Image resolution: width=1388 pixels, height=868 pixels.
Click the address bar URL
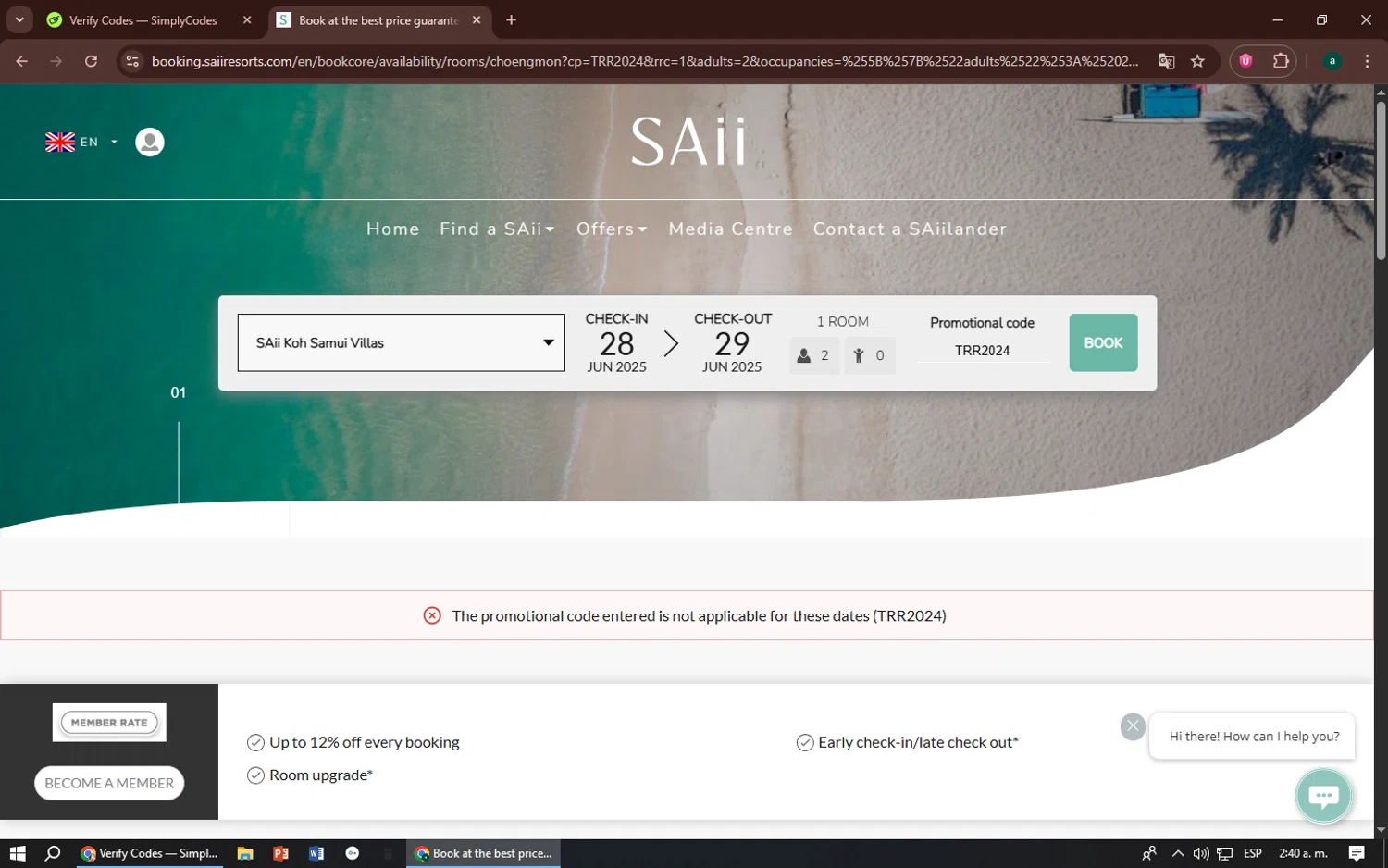coord(645,61)
